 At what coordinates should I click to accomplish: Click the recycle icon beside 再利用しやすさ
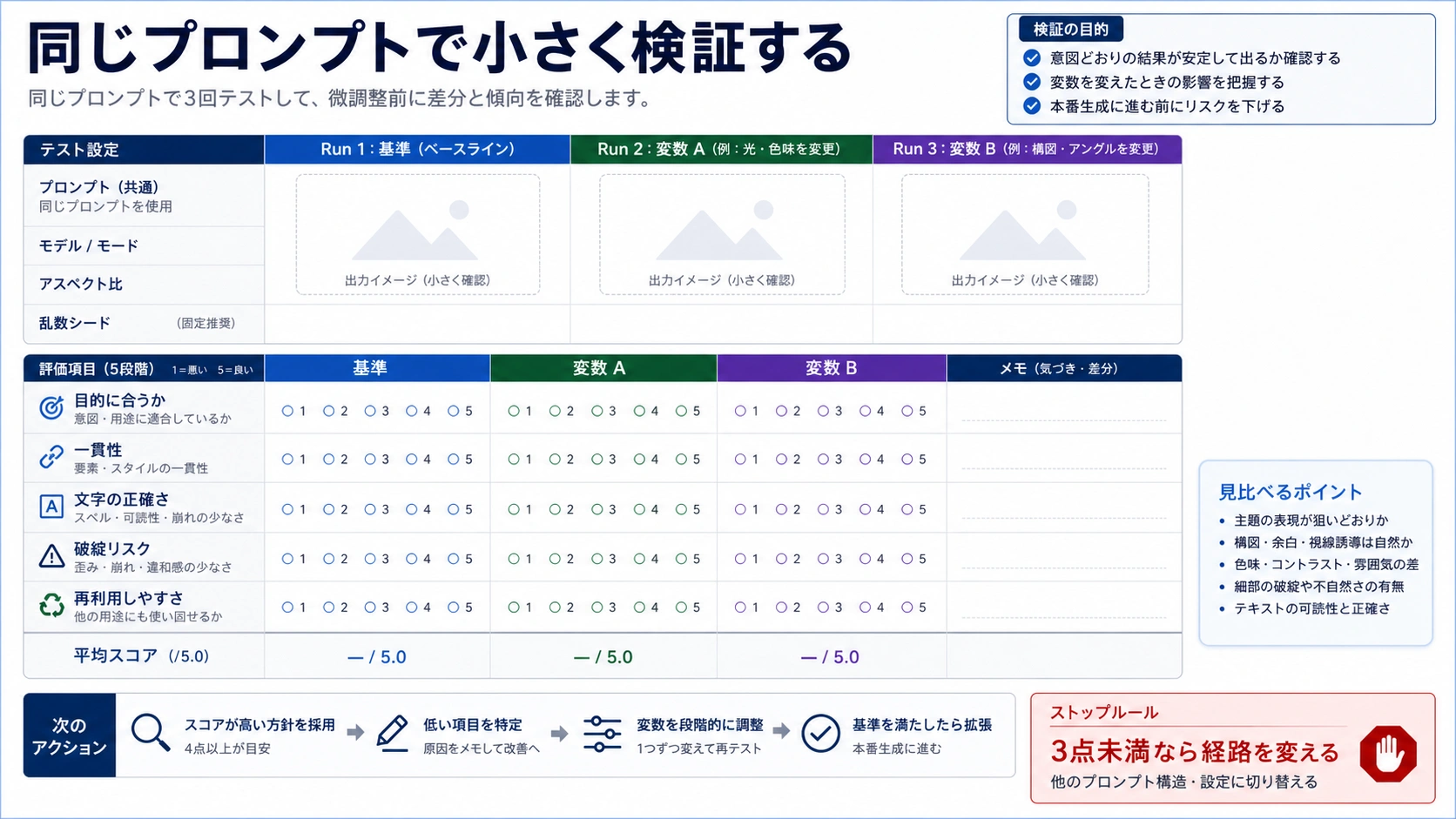click(51, 605)
